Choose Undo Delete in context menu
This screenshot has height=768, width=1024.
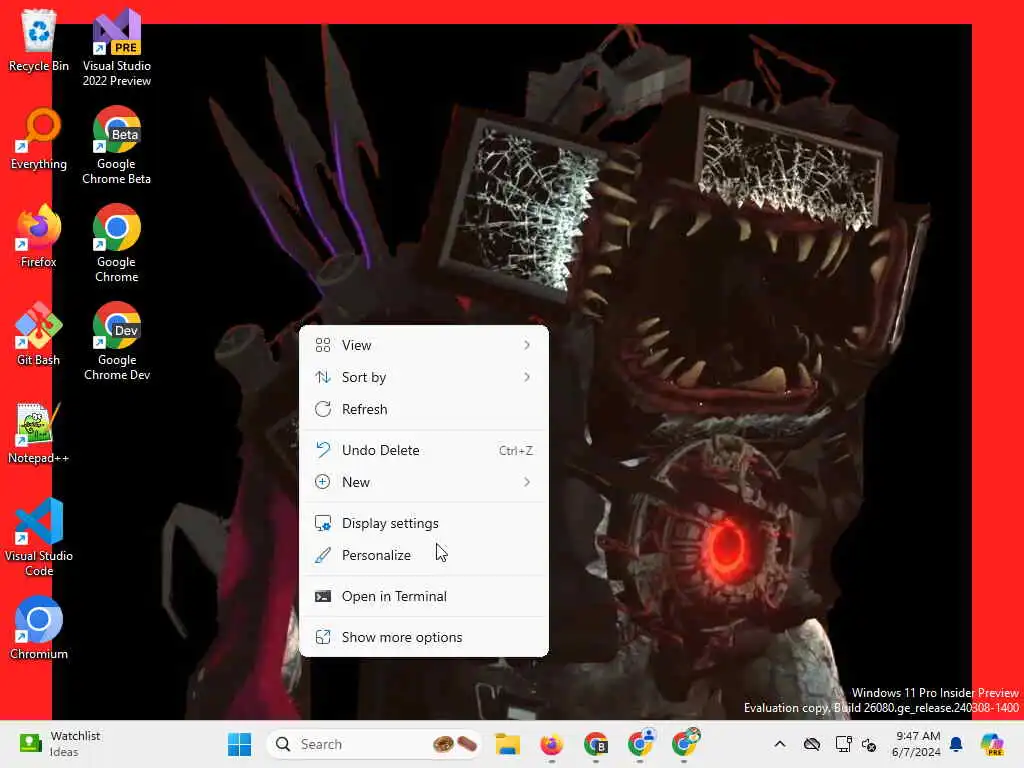click(423, 450)
